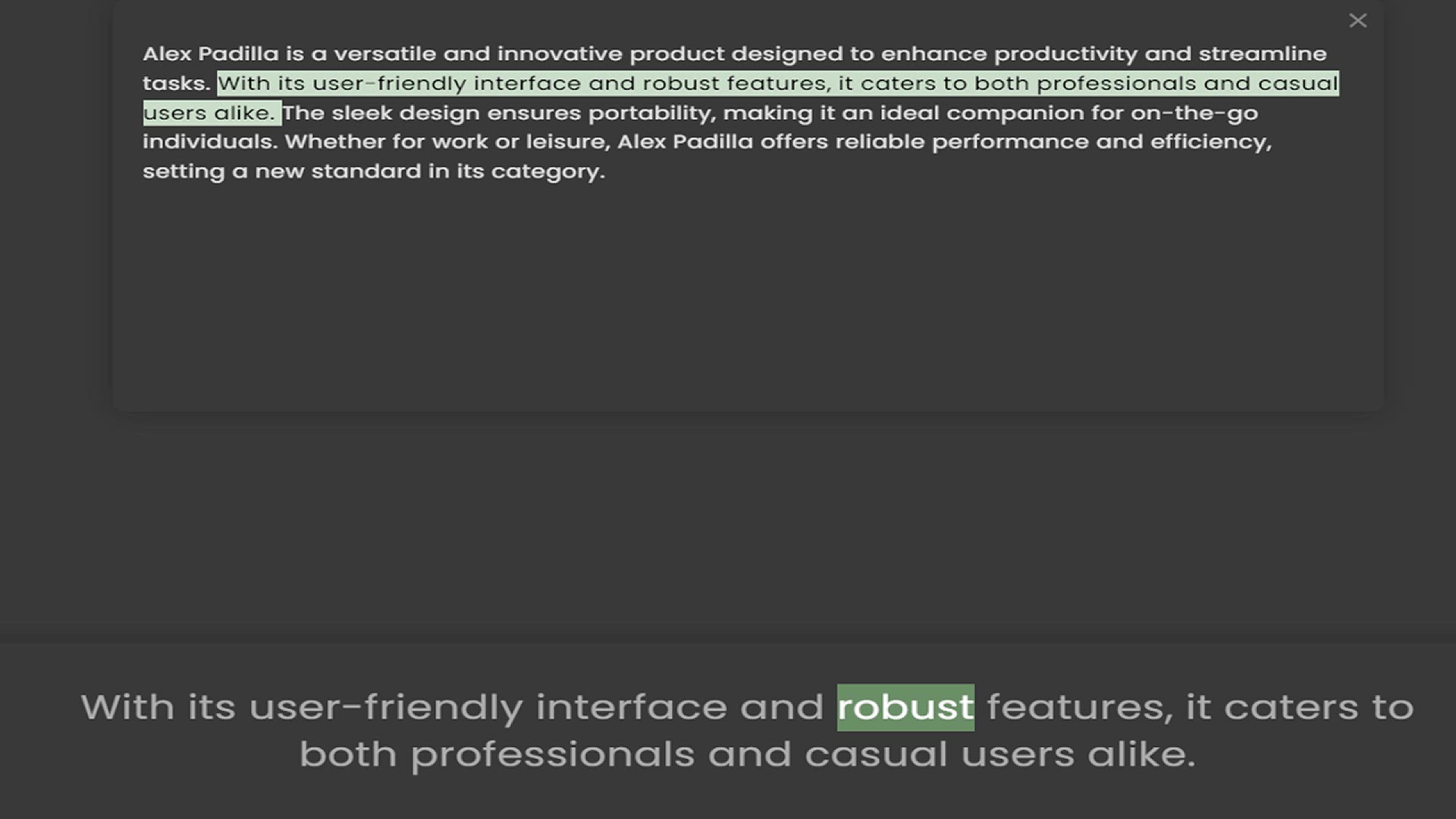Click the word "streamline" ending the first line
The width and height of the screenshot is (1456, 819).
point(1262,54)
